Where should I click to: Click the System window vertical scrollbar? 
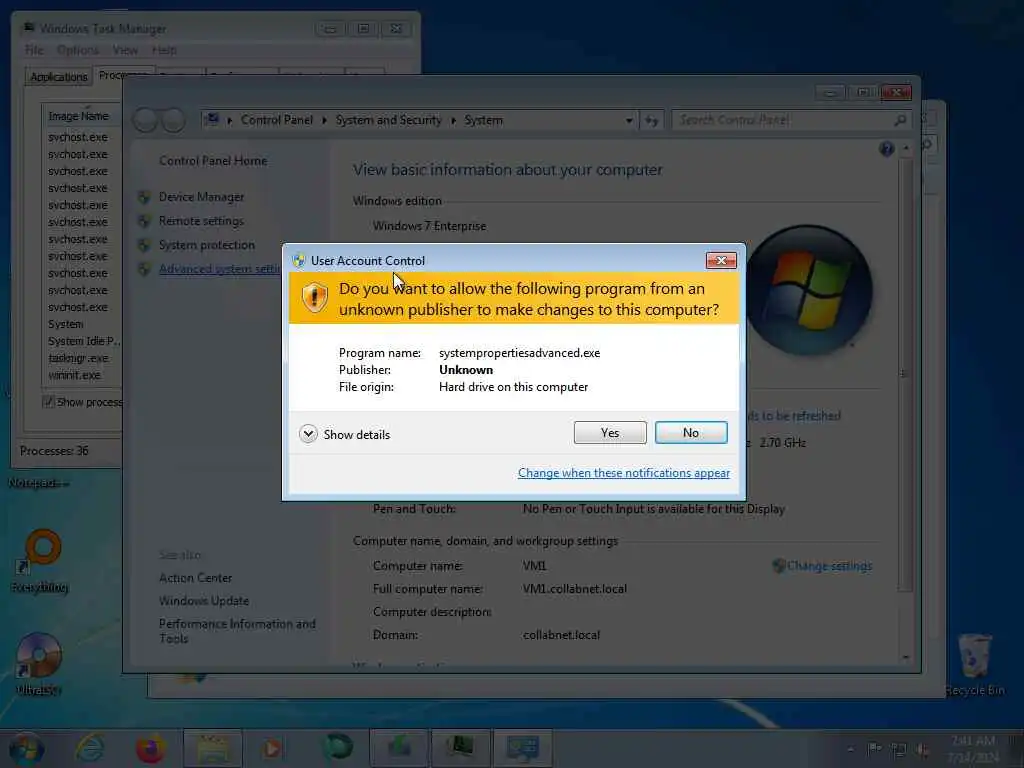[x=905, y=375]
